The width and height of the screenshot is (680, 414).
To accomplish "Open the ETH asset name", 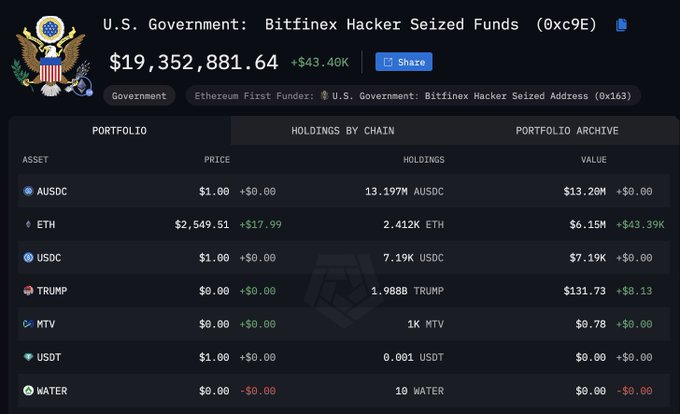I will tap(46, 225).
